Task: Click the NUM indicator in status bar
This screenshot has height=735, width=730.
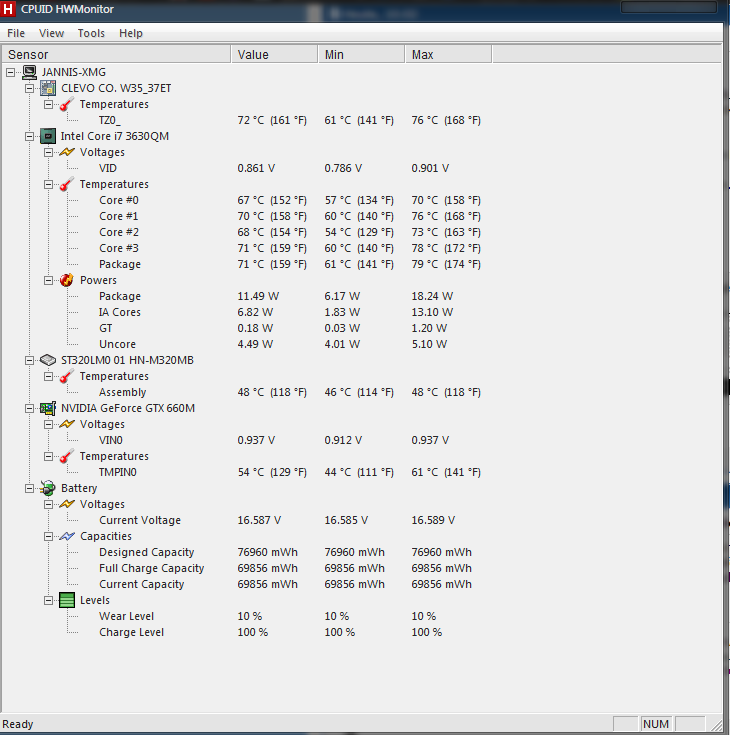Action: click(655, 724)
